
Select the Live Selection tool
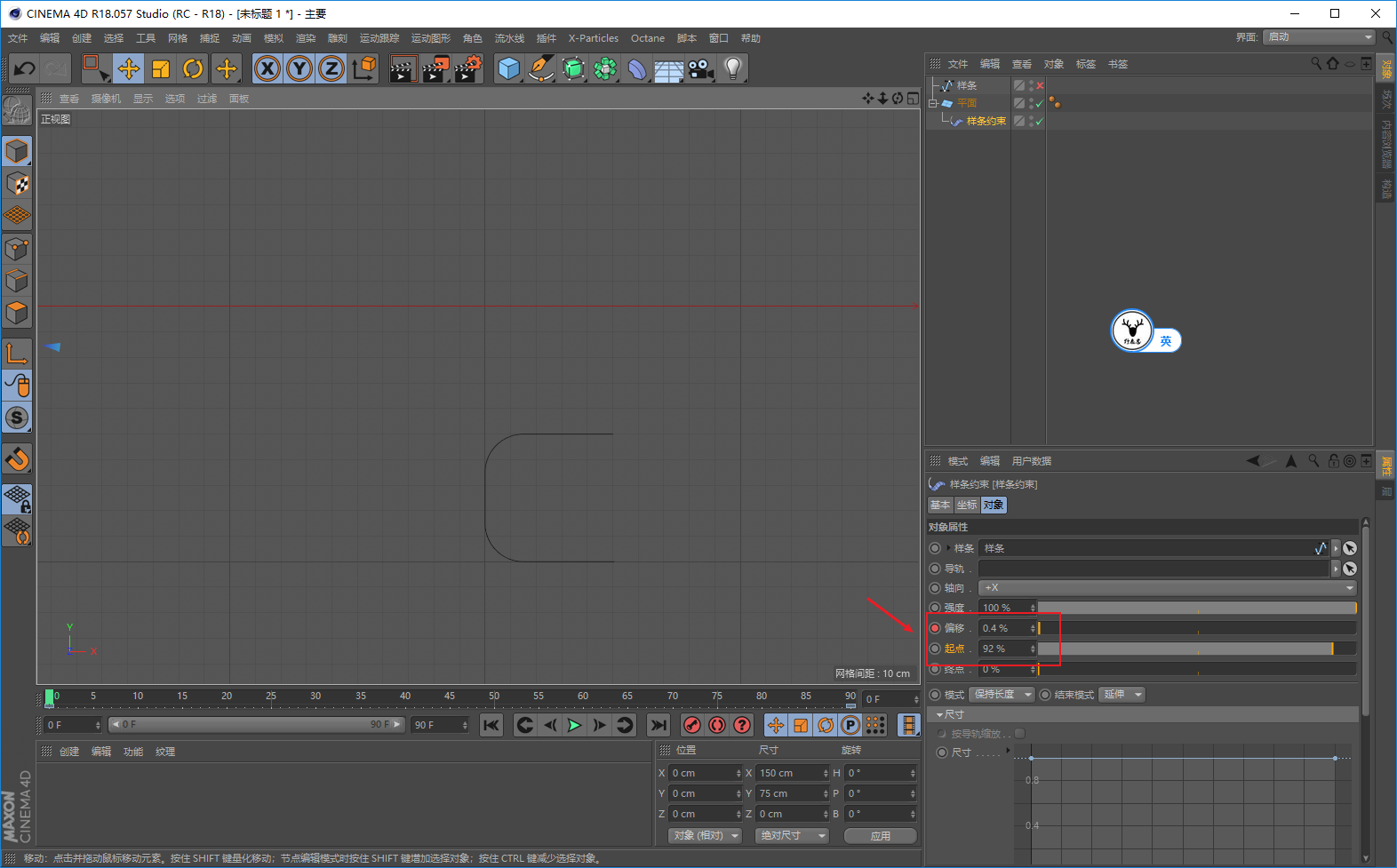click(x=94, y=68)
